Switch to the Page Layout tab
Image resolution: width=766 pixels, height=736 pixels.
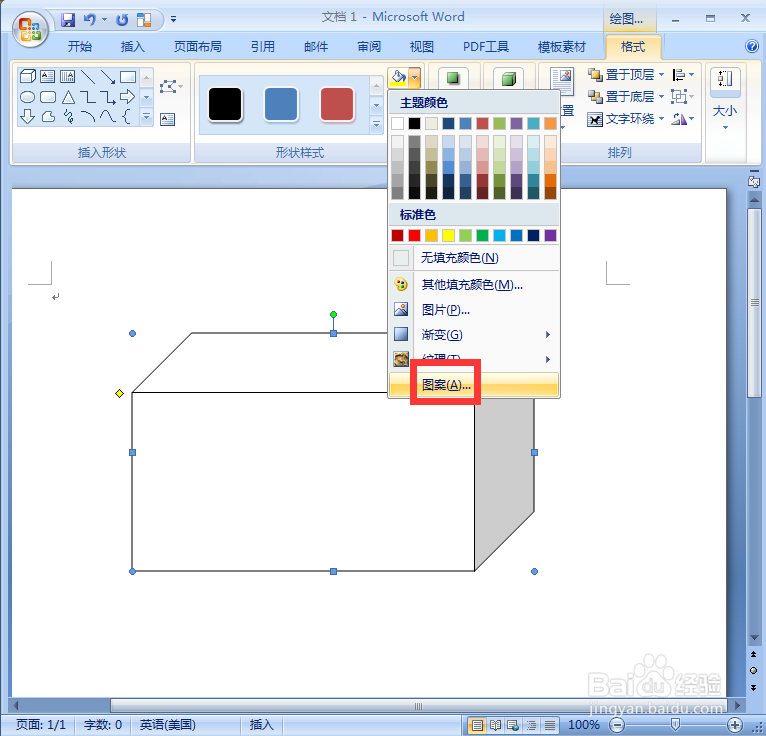coord(198,47)
